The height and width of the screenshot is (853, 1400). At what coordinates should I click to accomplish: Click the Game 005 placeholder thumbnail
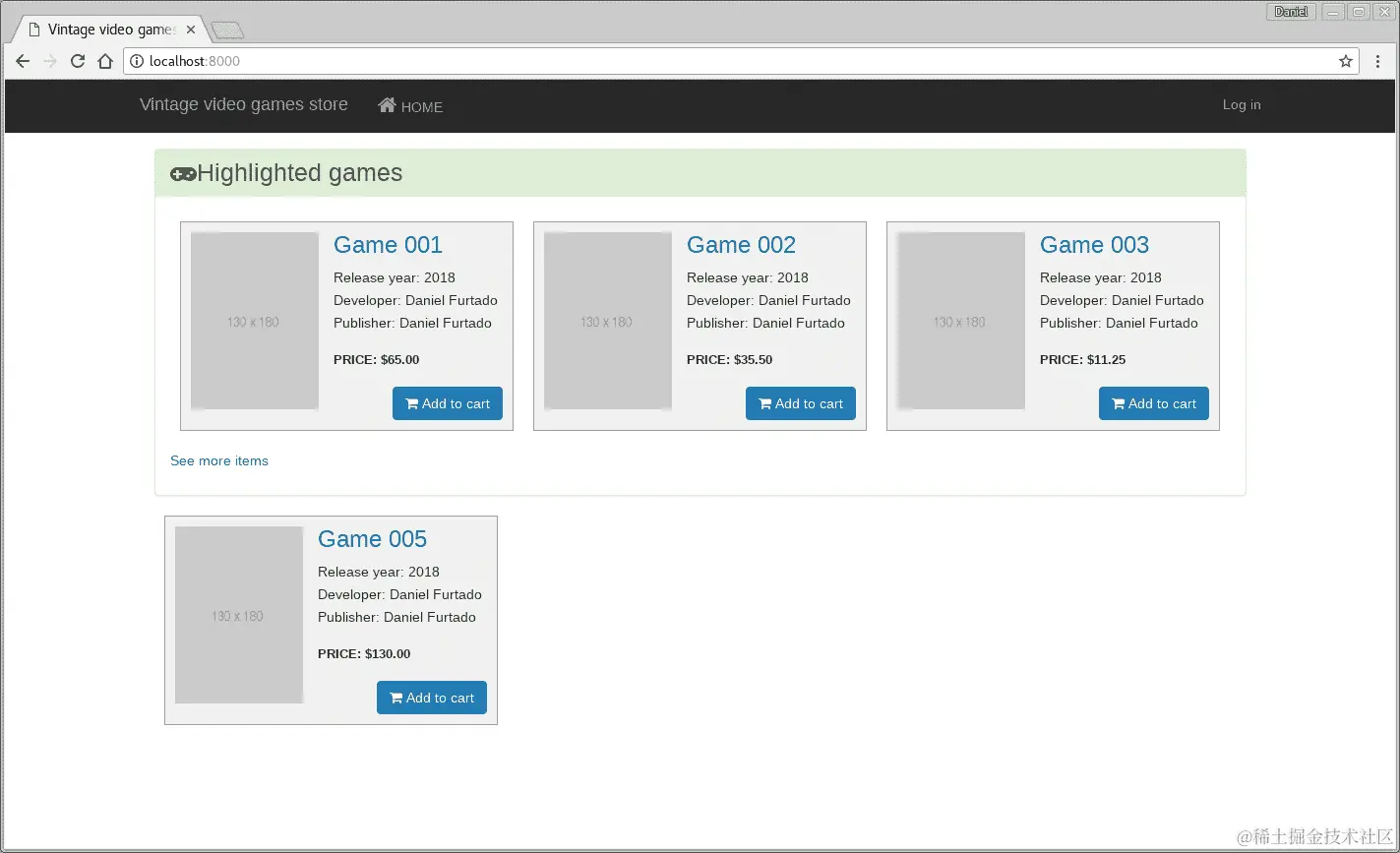click(x=239, y=615)
